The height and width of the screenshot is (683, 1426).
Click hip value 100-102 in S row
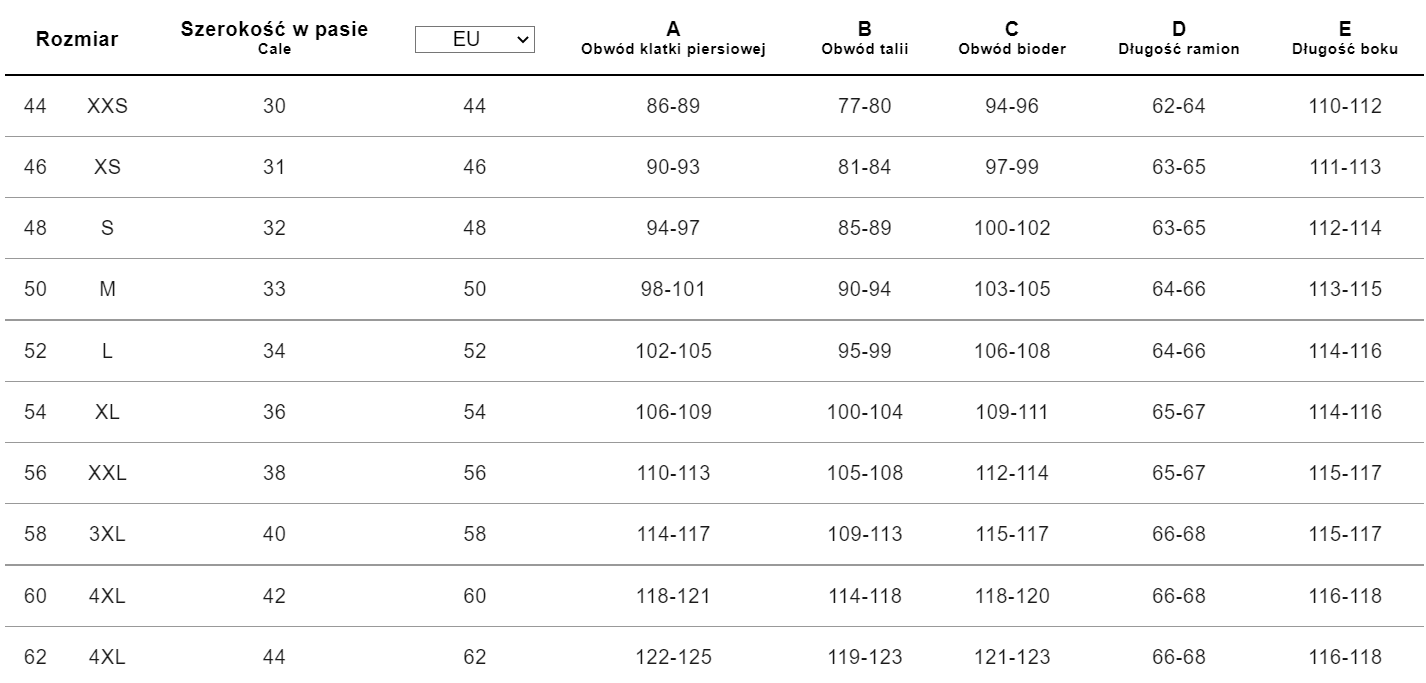(x=1012, y=228)
